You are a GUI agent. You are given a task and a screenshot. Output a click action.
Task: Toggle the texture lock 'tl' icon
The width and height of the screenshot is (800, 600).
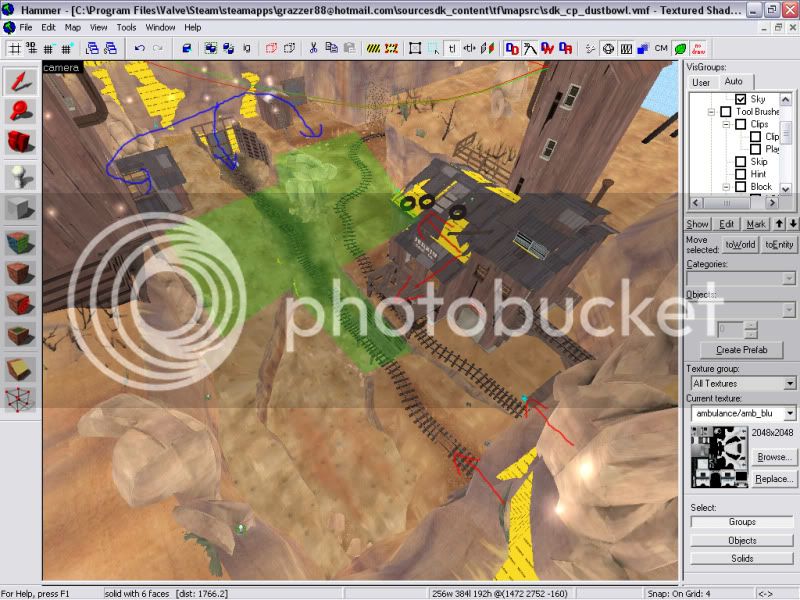pyautogui.click(x=452, y=48)
